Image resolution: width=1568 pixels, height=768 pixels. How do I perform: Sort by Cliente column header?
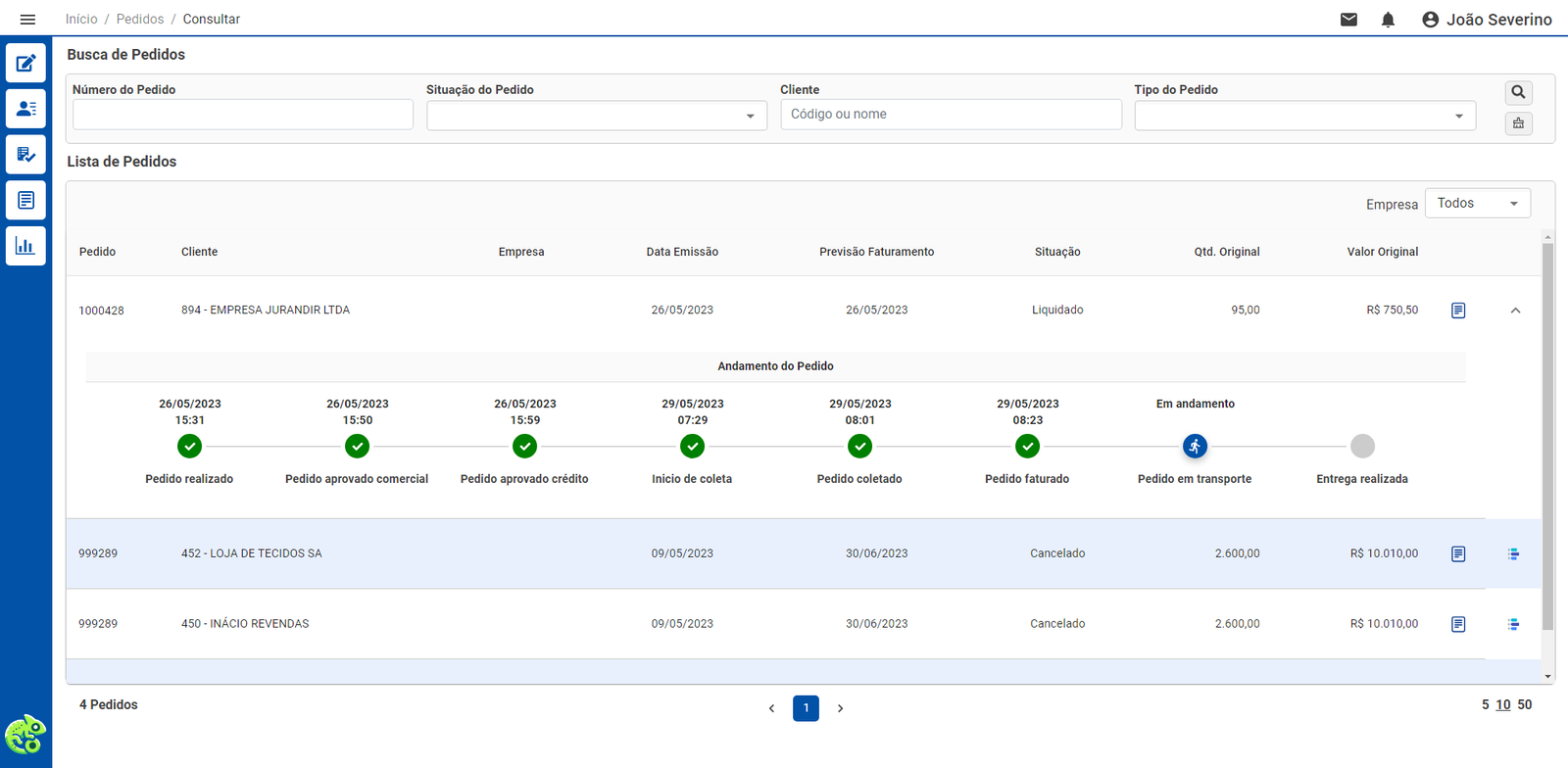pos(199,252)
